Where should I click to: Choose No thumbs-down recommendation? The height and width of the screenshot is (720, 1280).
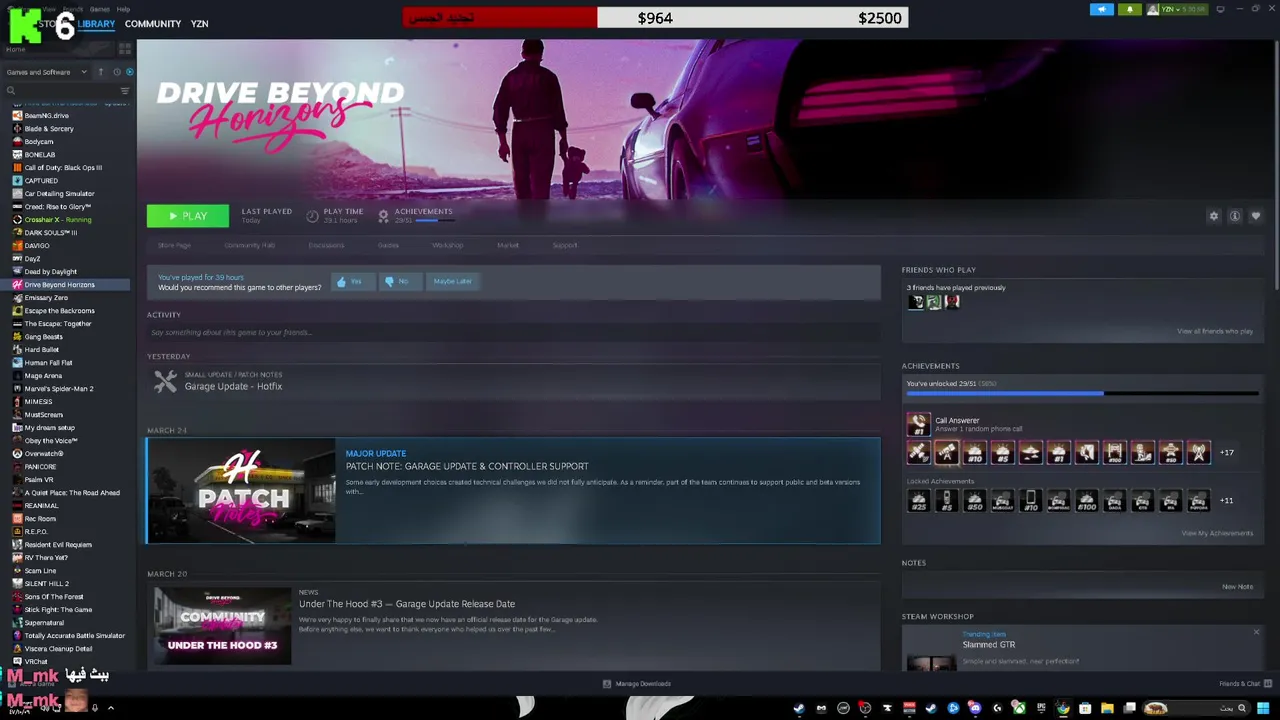click(399, 282)
